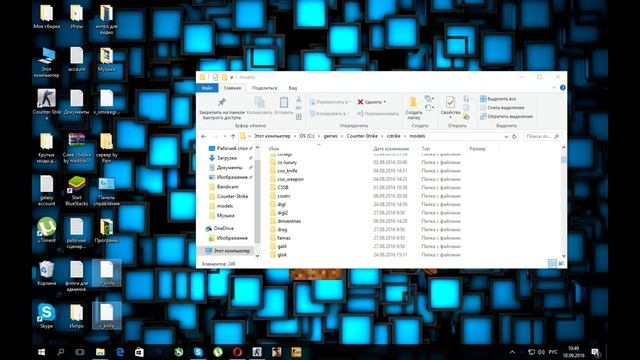Click 'Counter-Strike' in the address breadcrumb
640x360 pixels.
pyautogui.click(x=362, y=136)
